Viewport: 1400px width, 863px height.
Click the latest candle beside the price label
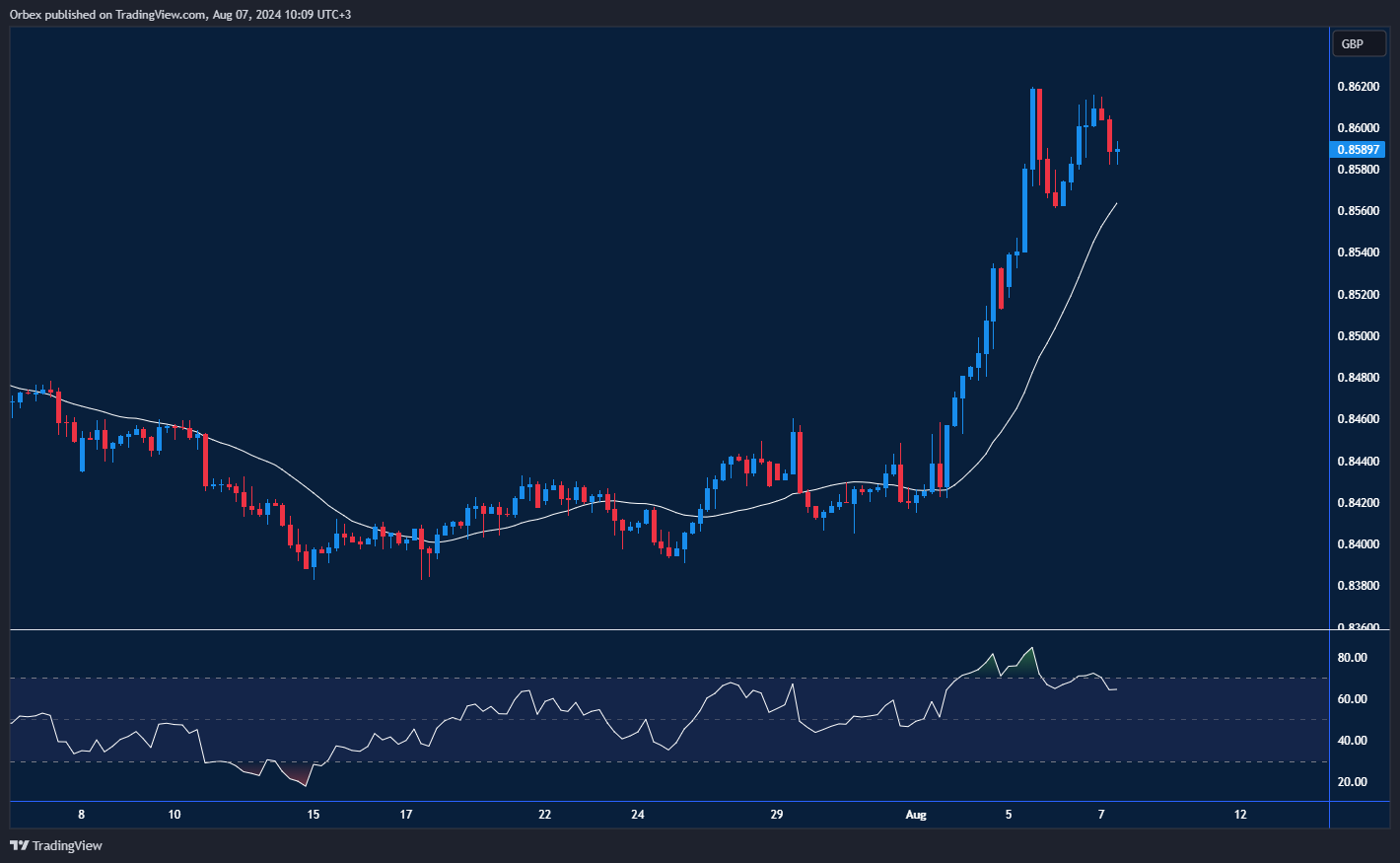point(1117,151)
